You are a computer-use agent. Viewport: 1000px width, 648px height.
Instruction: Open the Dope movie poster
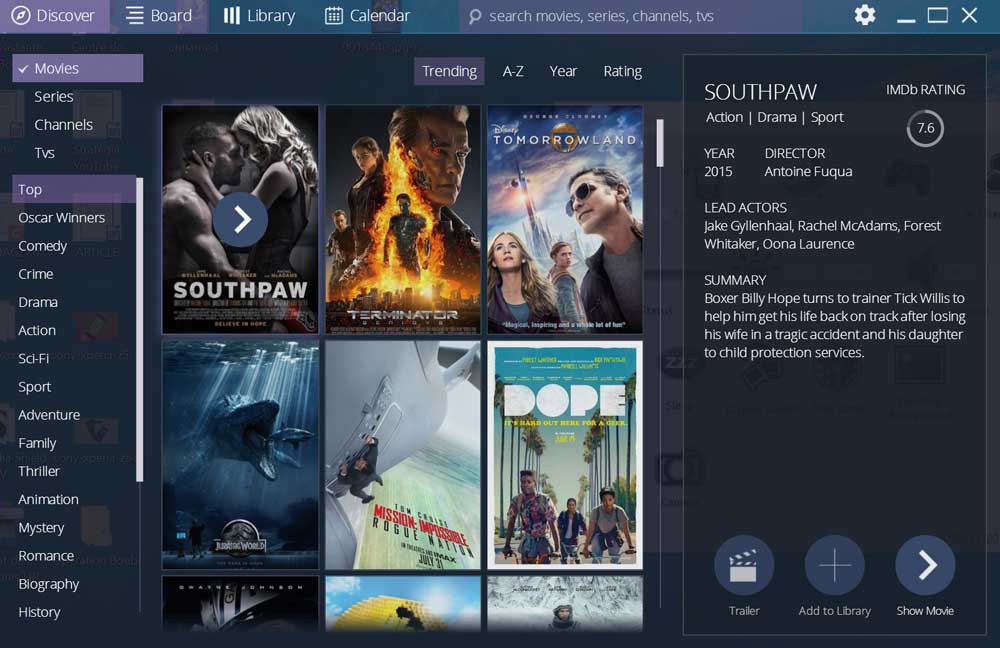point(565,455)
